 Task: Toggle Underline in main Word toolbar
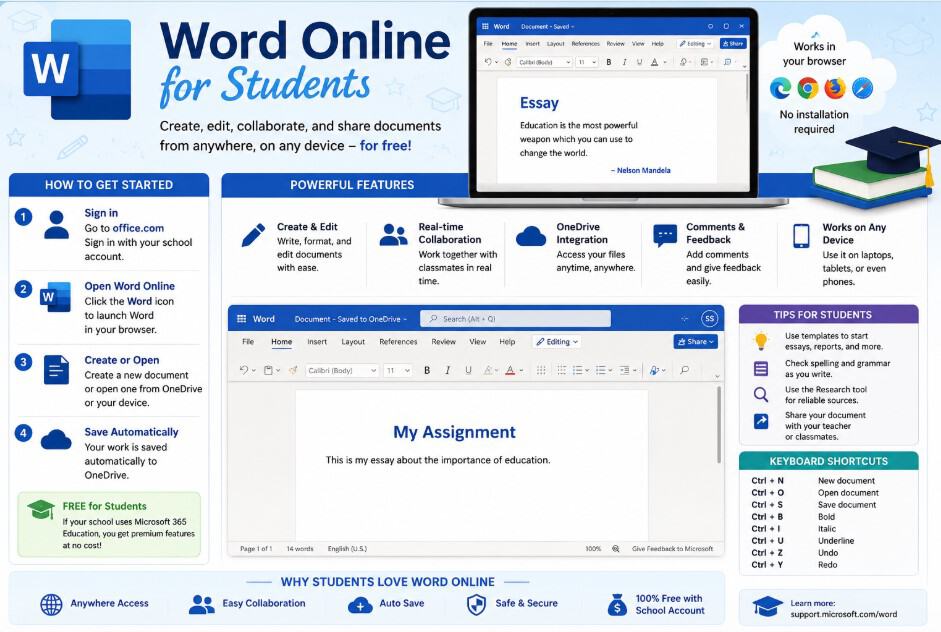pos(468,370)
